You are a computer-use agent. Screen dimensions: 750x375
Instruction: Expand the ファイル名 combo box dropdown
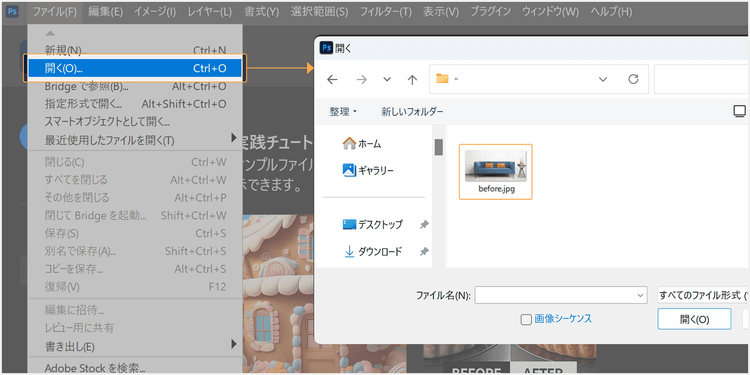(x=640, y=296)
